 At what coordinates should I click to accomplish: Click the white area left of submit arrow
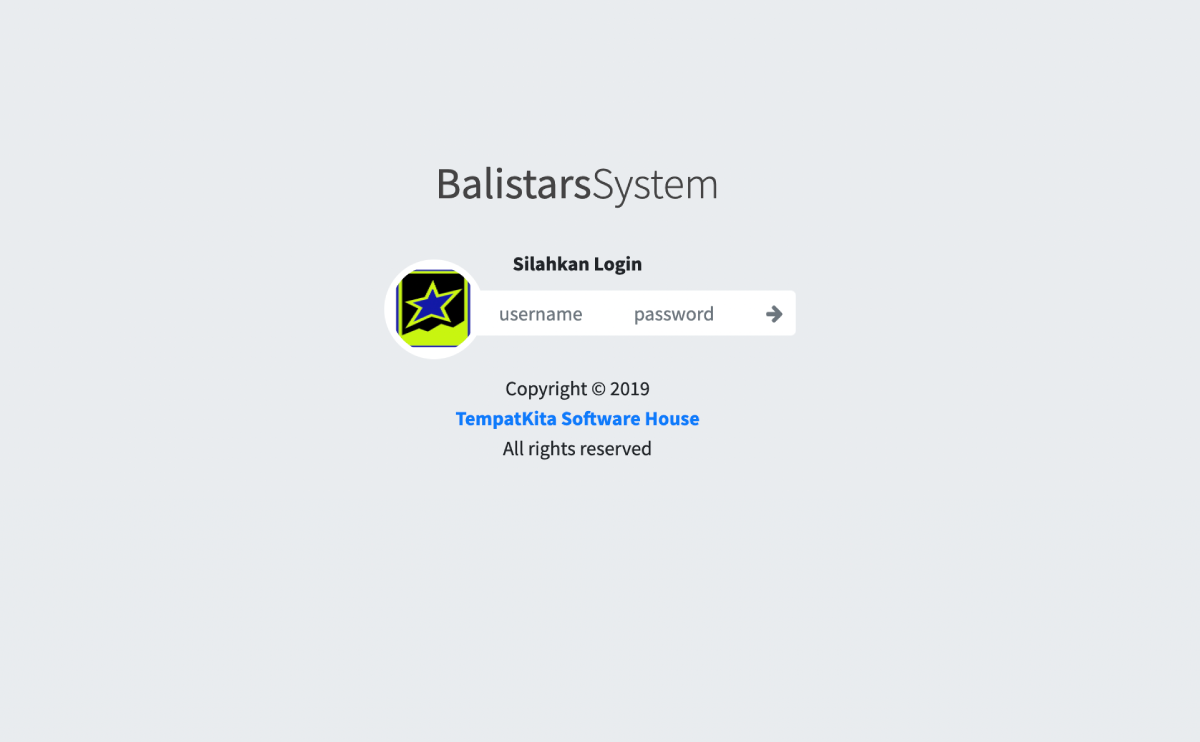740,314
